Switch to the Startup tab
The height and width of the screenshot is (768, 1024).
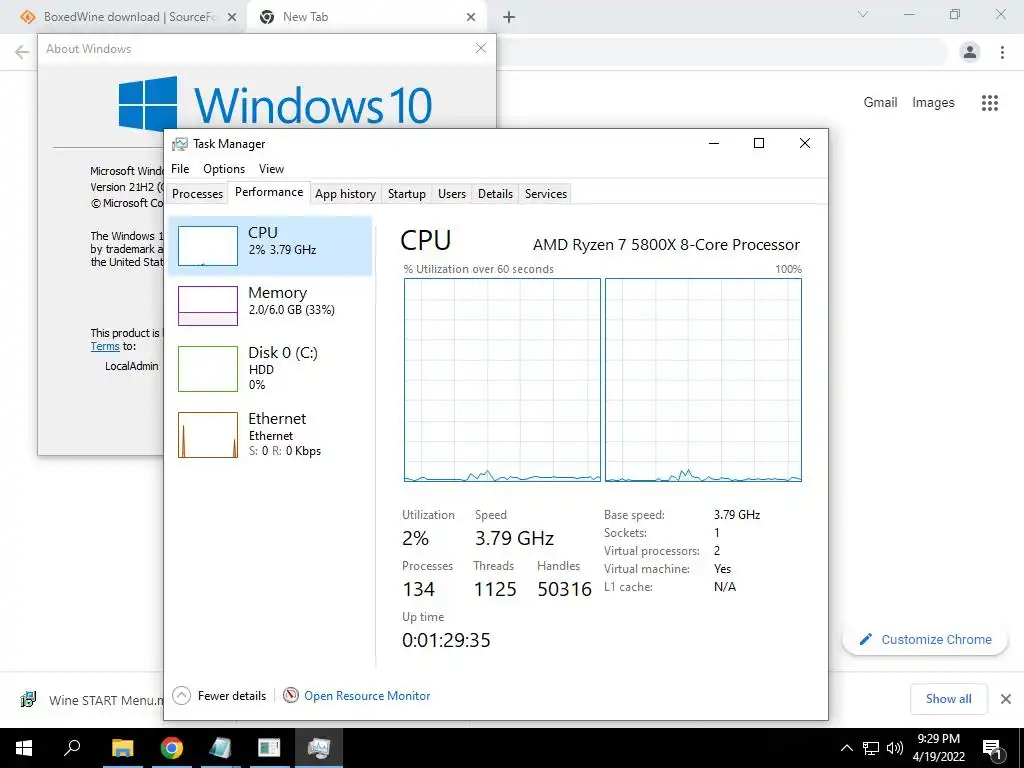click(406, 194)
